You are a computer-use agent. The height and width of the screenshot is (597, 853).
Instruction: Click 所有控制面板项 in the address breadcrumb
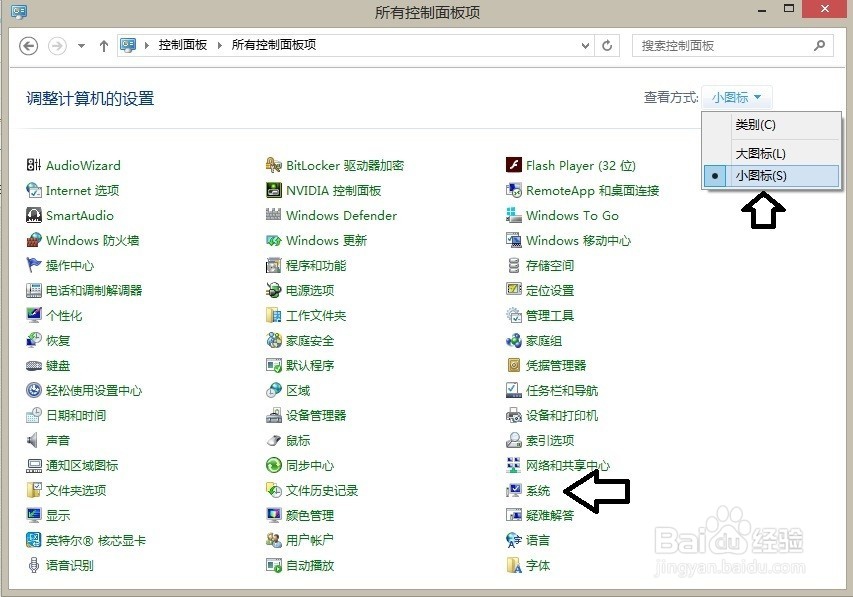click(274, 45)
